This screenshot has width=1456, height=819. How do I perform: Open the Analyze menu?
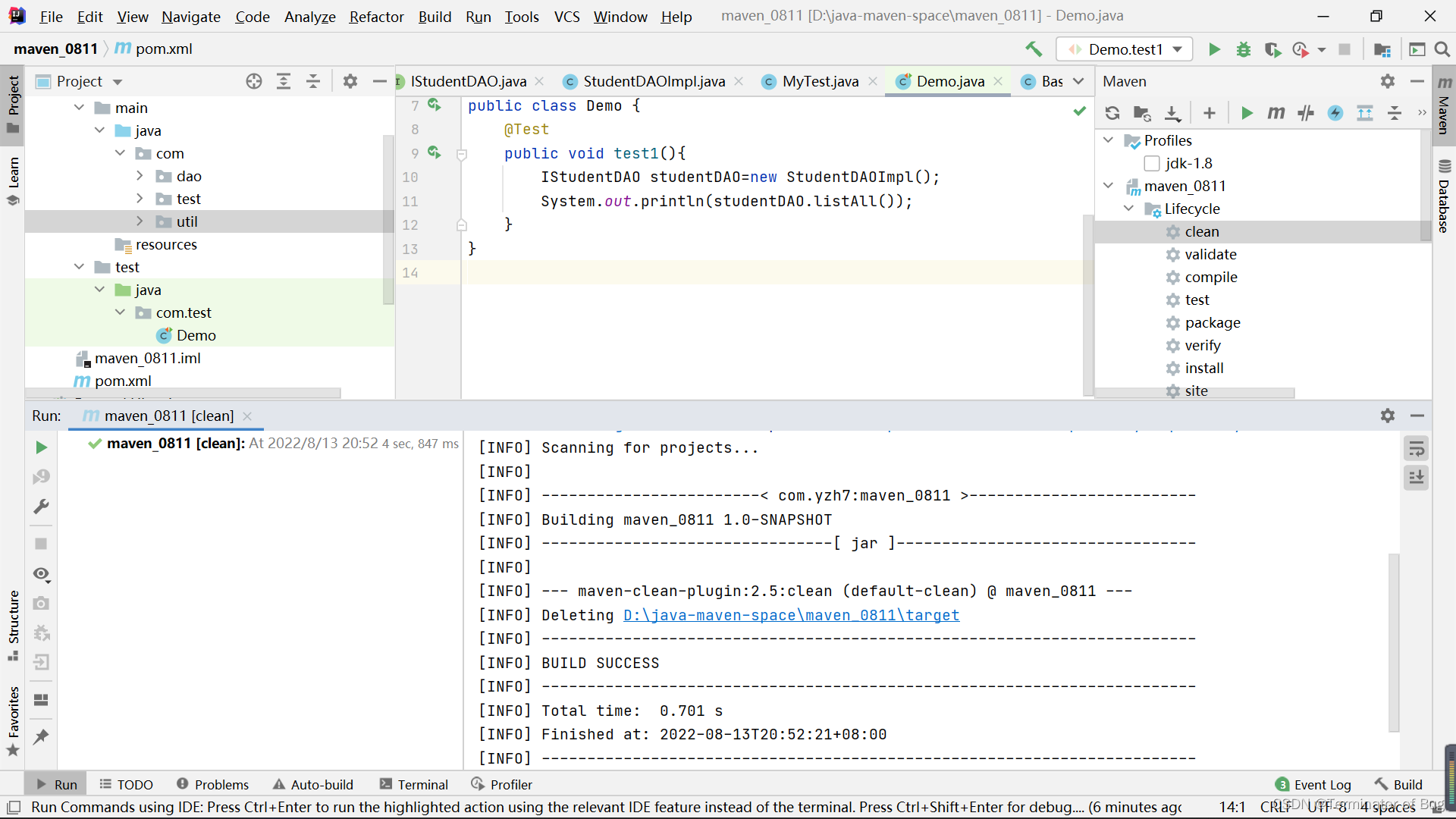309,17
